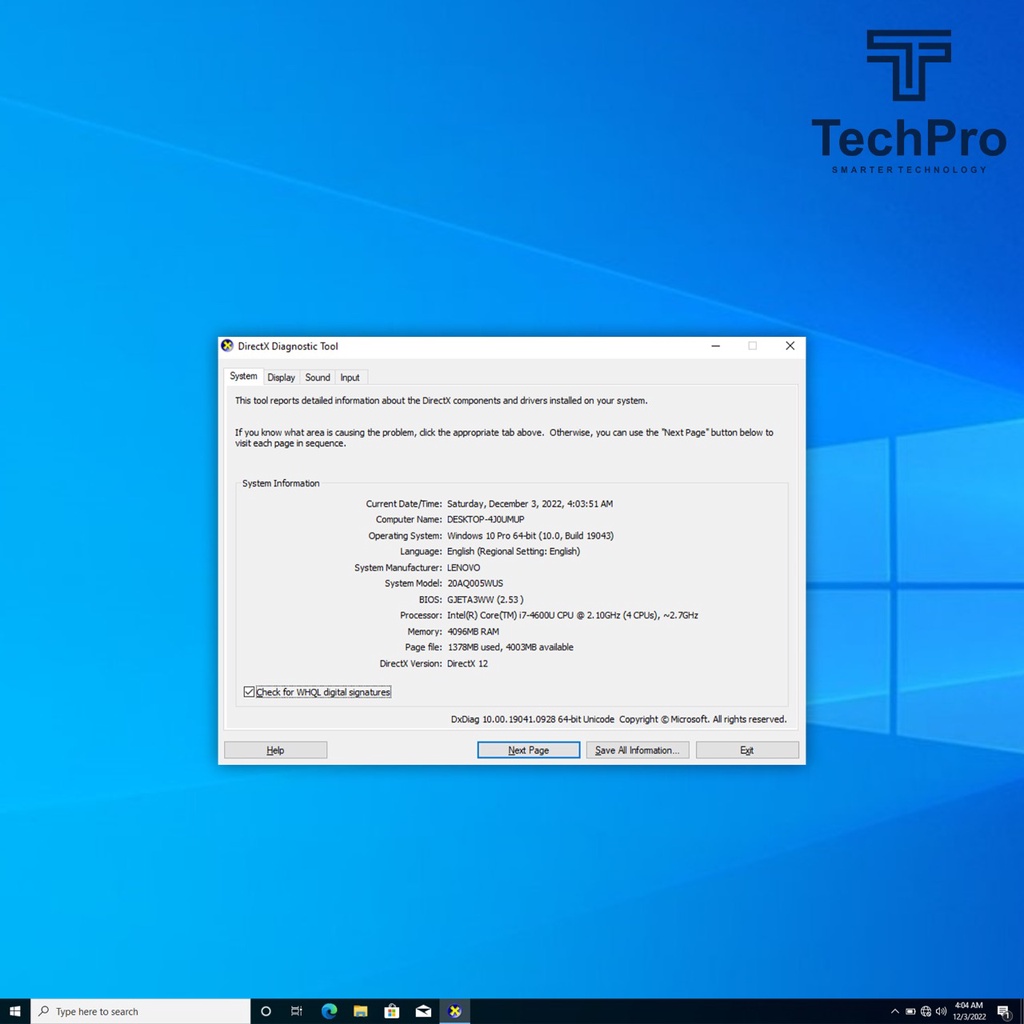1024x1024 pixels.
Task: Open the Input tab
Action: [350, 377]
